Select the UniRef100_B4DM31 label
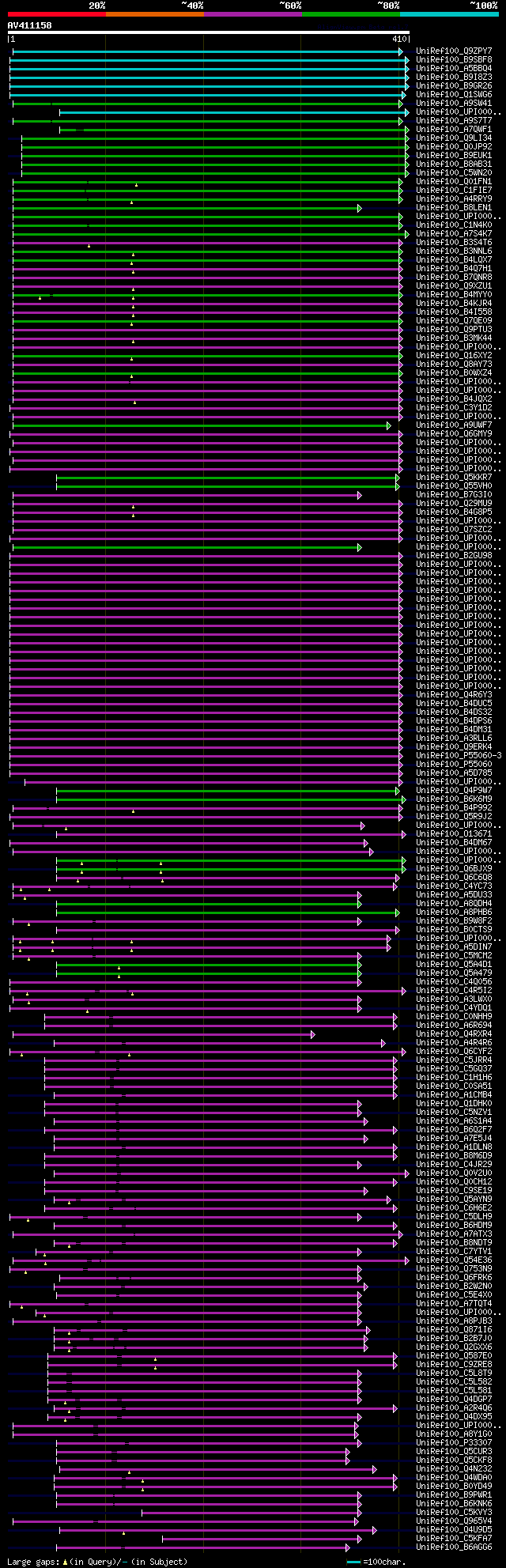 [454, 730]
